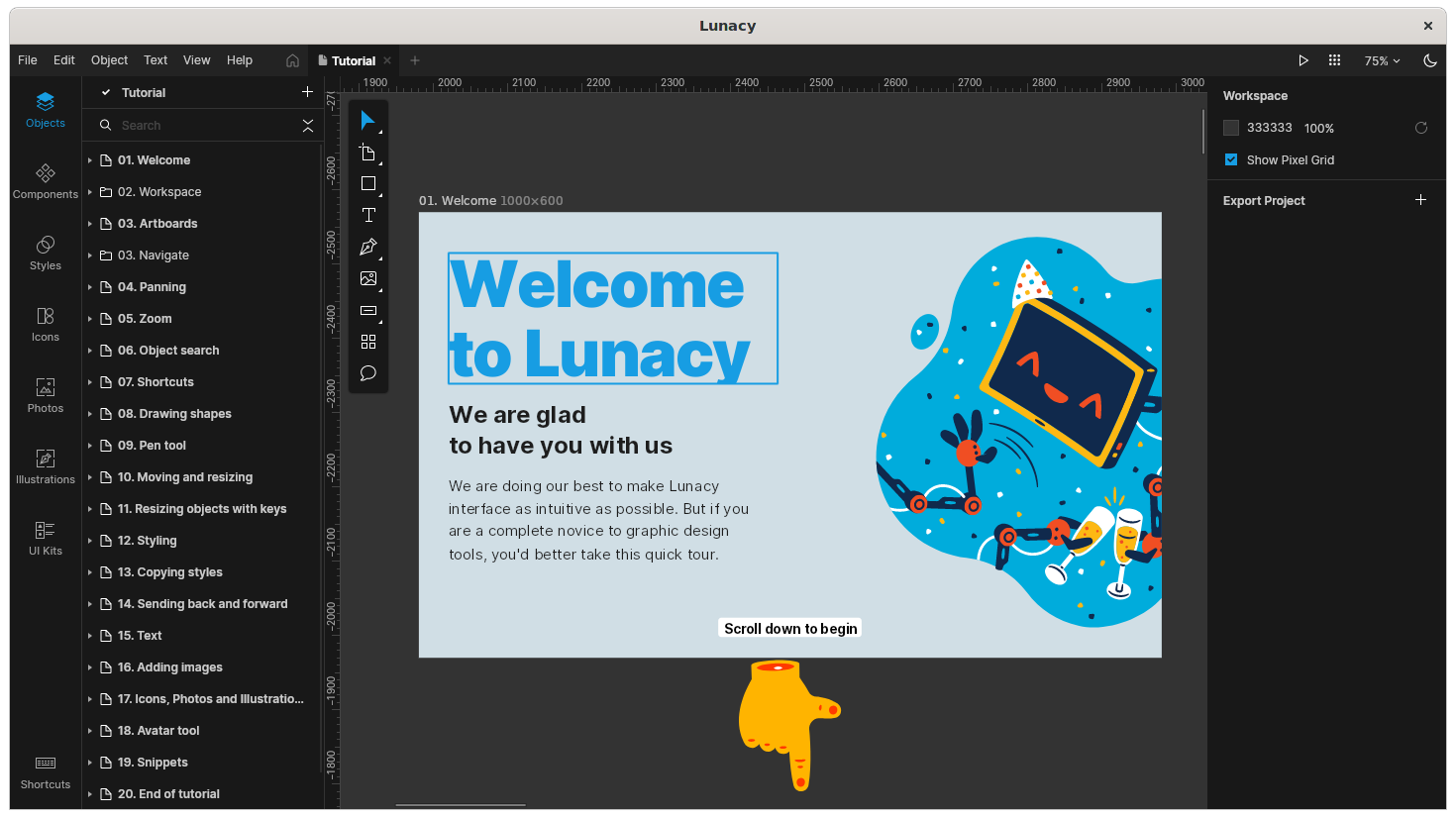This screenshot has height=819, width=1456.
Task: Select the Text tool
Action: 368,215
